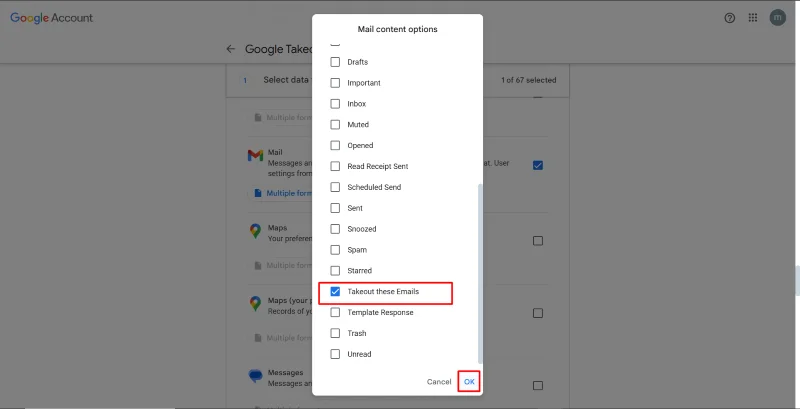The image size is (800, 409).
Task: Check the Template Response checkbox
Action: coord(335,313)
